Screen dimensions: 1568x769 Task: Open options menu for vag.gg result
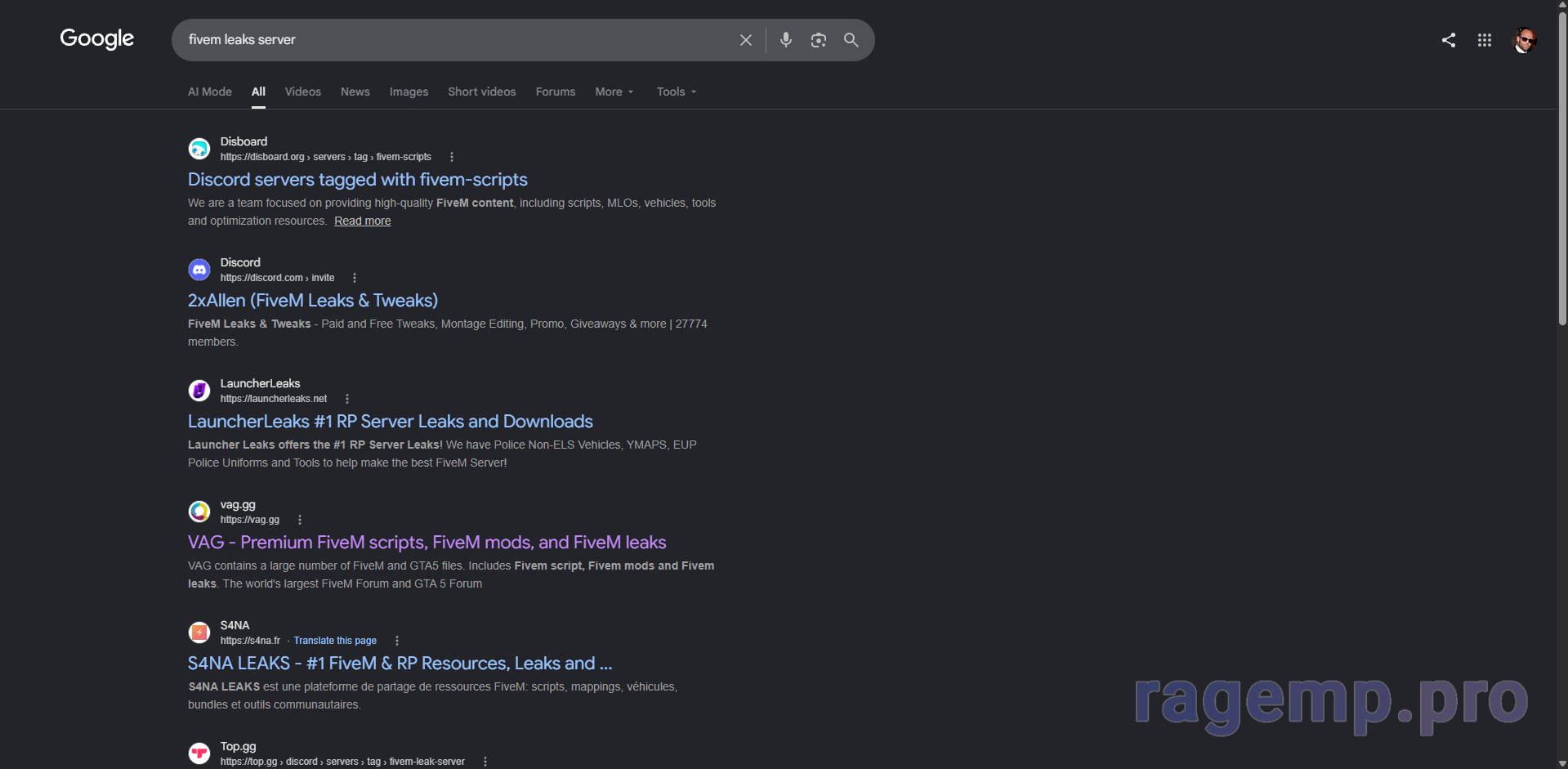tap(300, 520)
